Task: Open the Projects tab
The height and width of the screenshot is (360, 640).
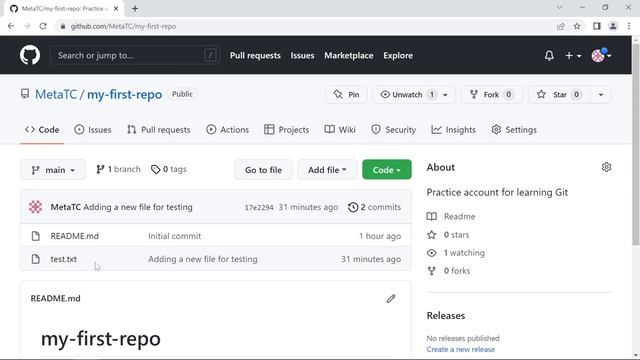Action: [287, 130]
